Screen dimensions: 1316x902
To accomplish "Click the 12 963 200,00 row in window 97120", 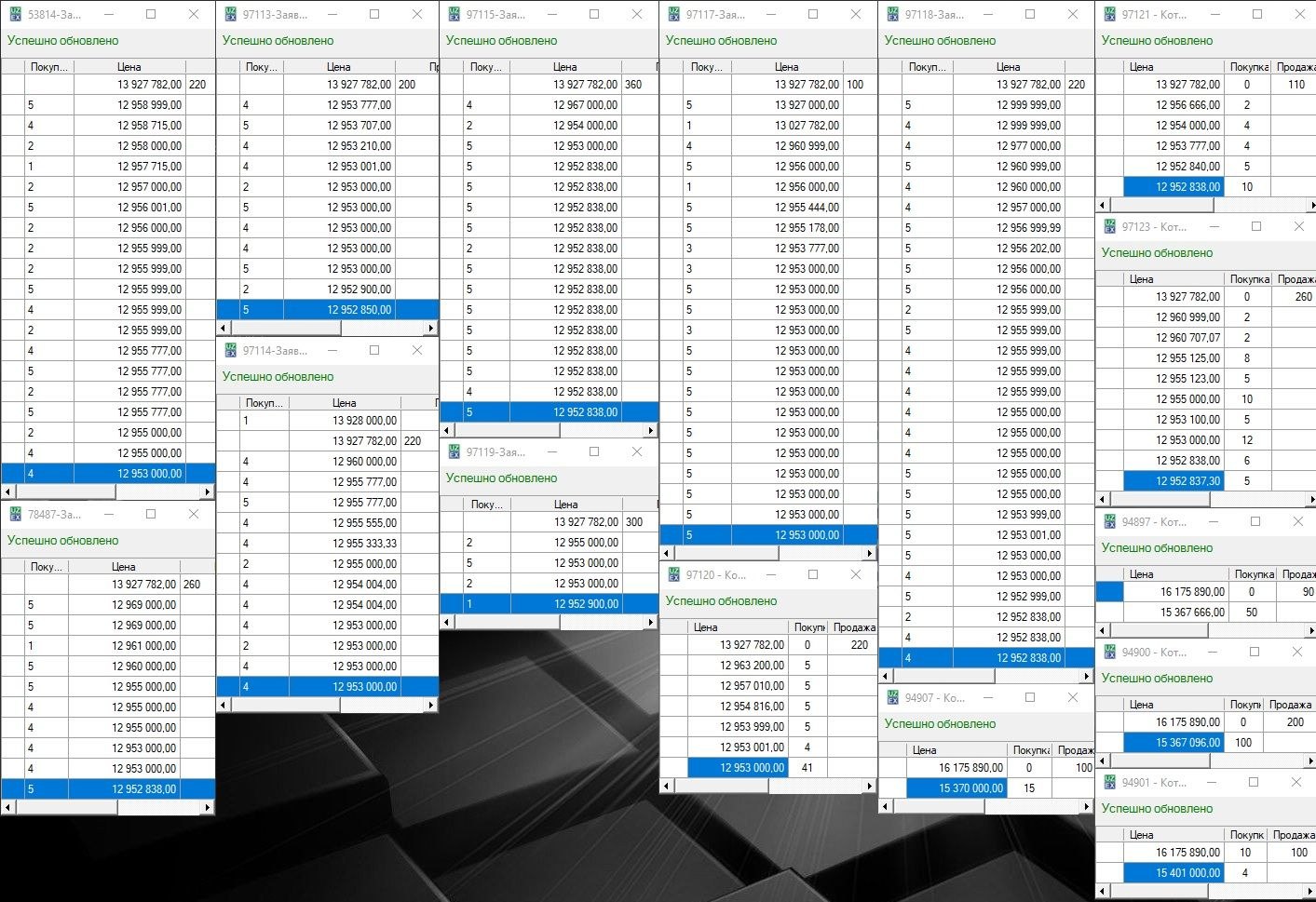I will coord(752,666).
